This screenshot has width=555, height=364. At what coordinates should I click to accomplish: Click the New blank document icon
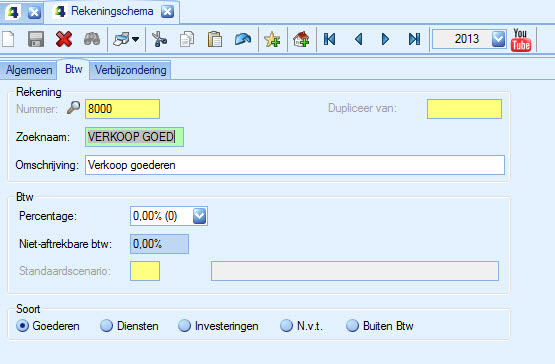click(8, 39)
